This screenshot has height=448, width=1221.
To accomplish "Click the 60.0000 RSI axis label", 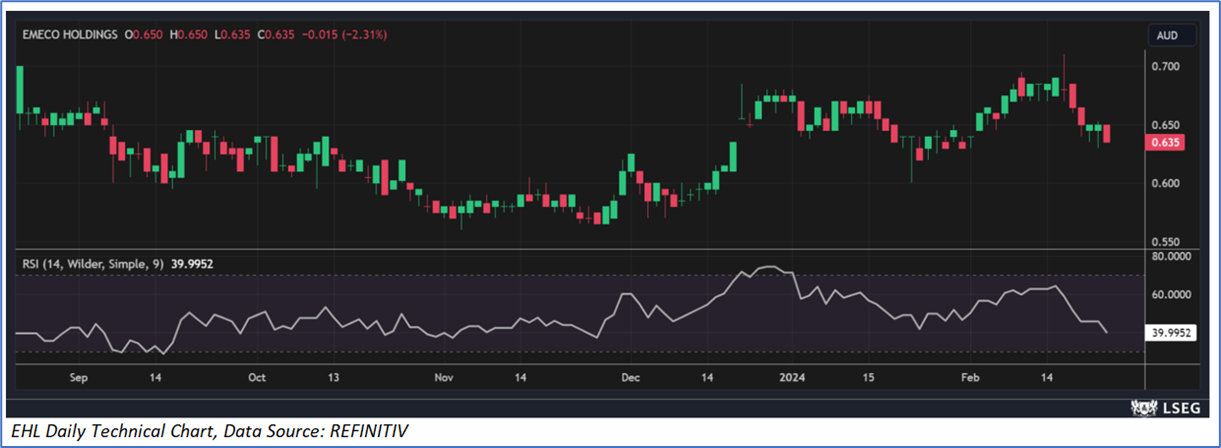I will point(1170,295).
